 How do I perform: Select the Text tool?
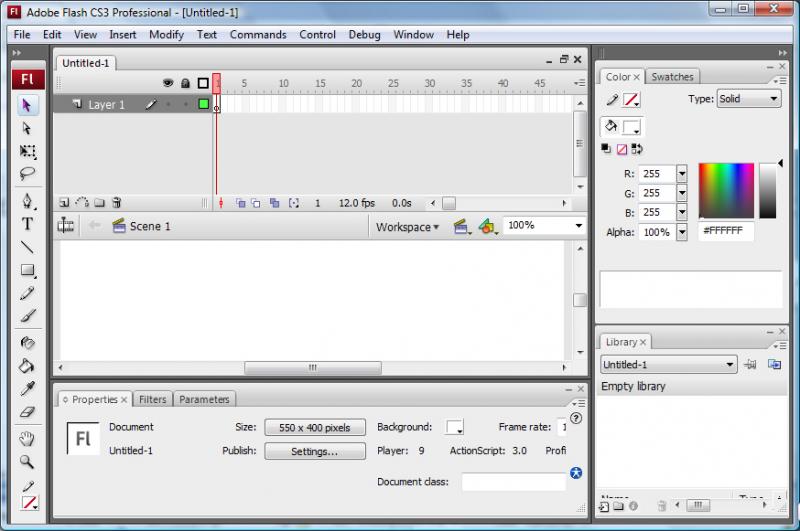(27, 223)
